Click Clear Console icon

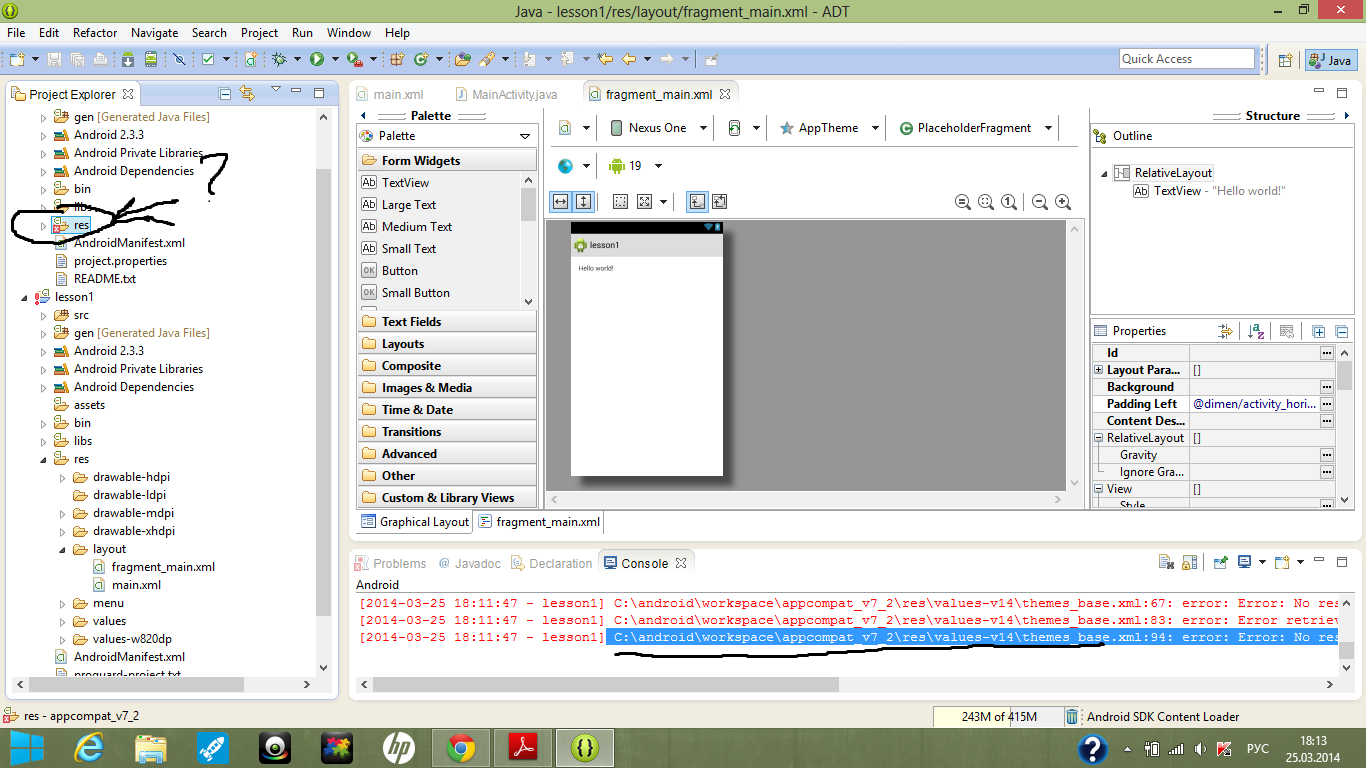coord(1166,563)
